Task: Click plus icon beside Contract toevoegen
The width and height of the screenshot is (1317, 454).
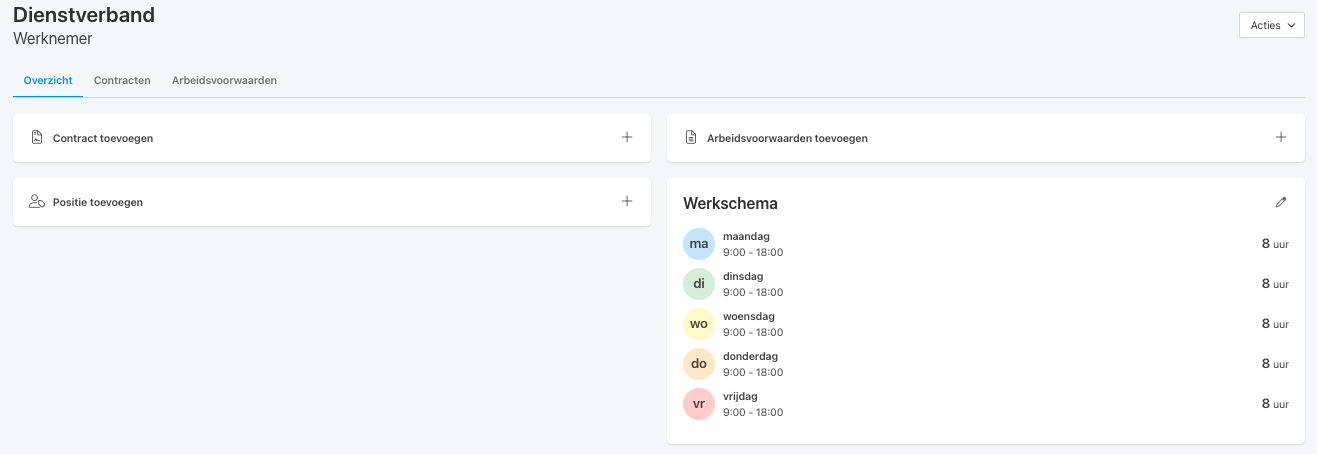Action: coord(627,138)
